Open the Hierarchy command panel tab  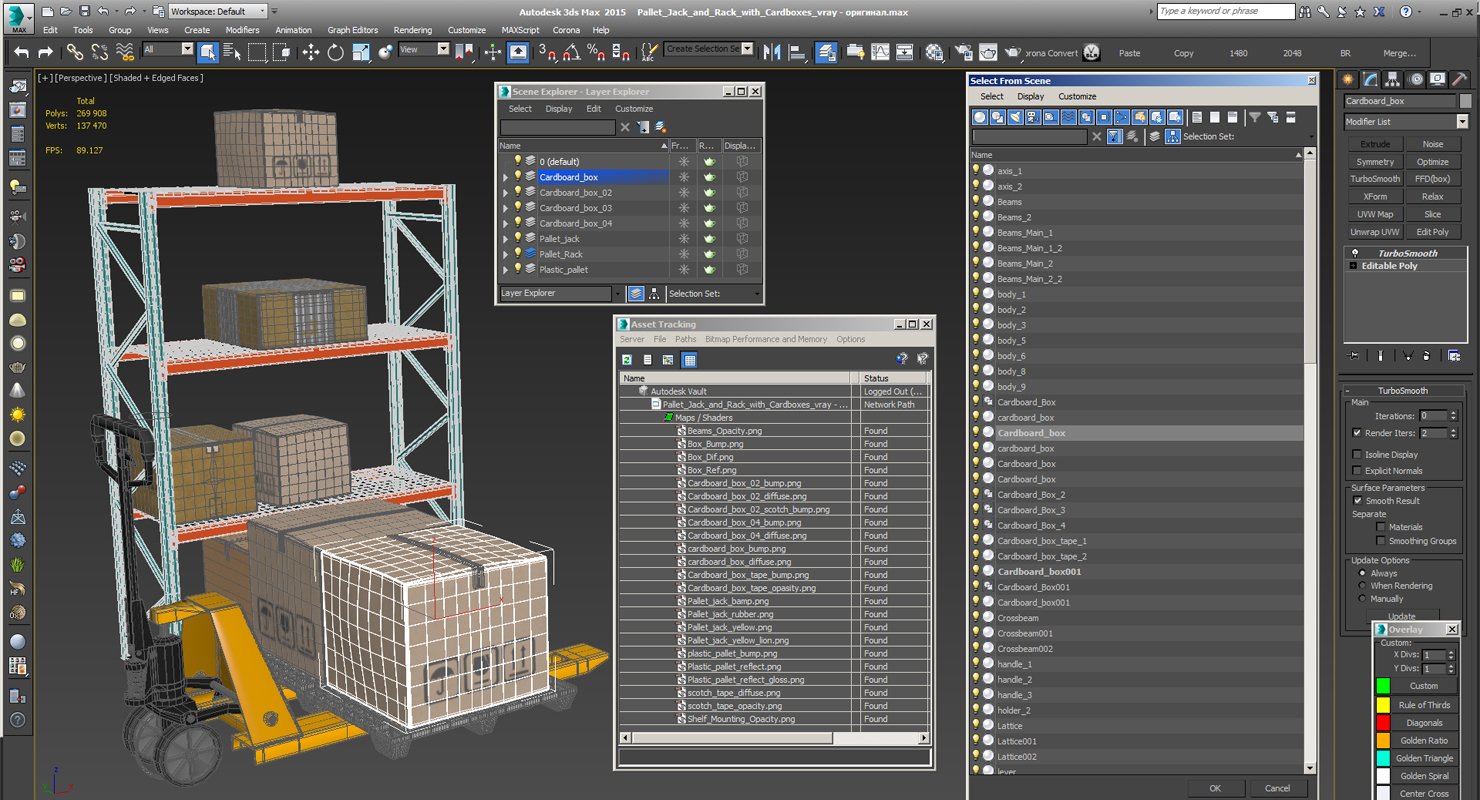tap(1394, 79)
